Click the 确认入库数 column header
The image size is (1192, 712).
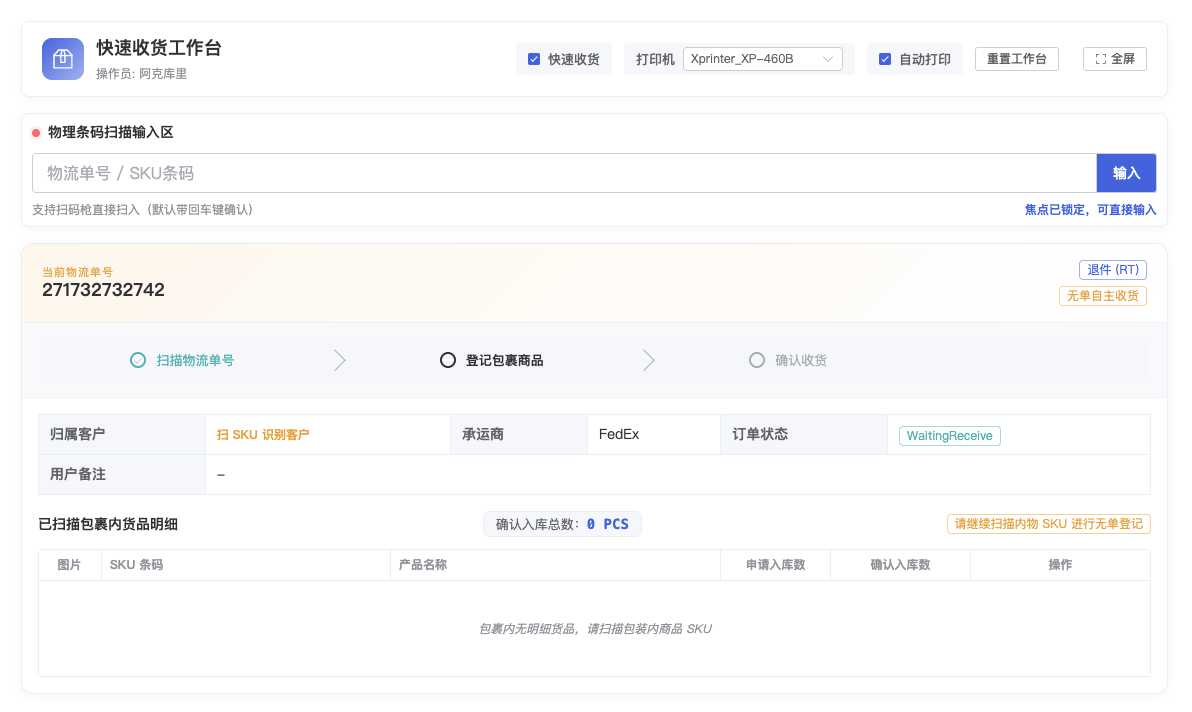(900, 565)
